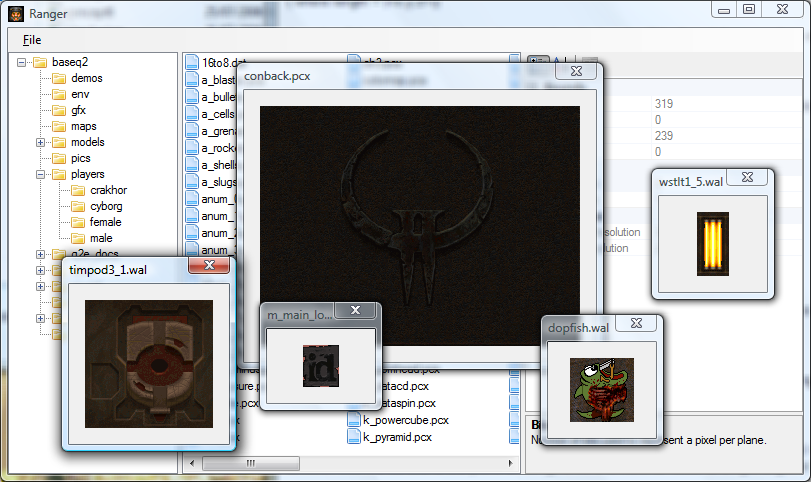Expand the g2e_docs folder node
This screenshot has width=811, height=482.
41,254
